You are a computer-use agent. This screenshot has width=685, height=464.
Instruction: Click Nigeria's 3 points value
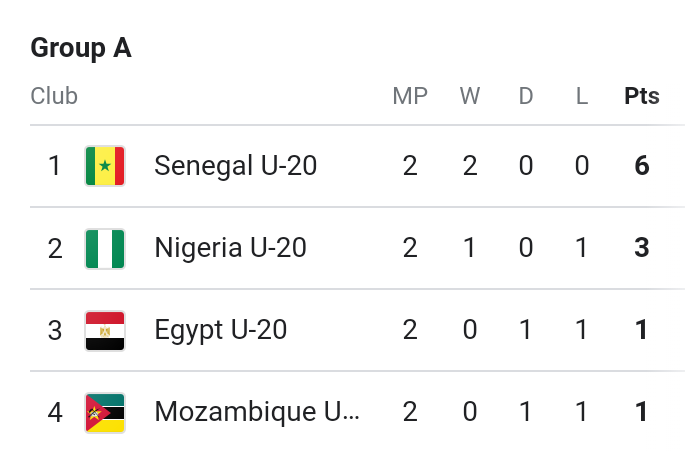coord(642,248)
